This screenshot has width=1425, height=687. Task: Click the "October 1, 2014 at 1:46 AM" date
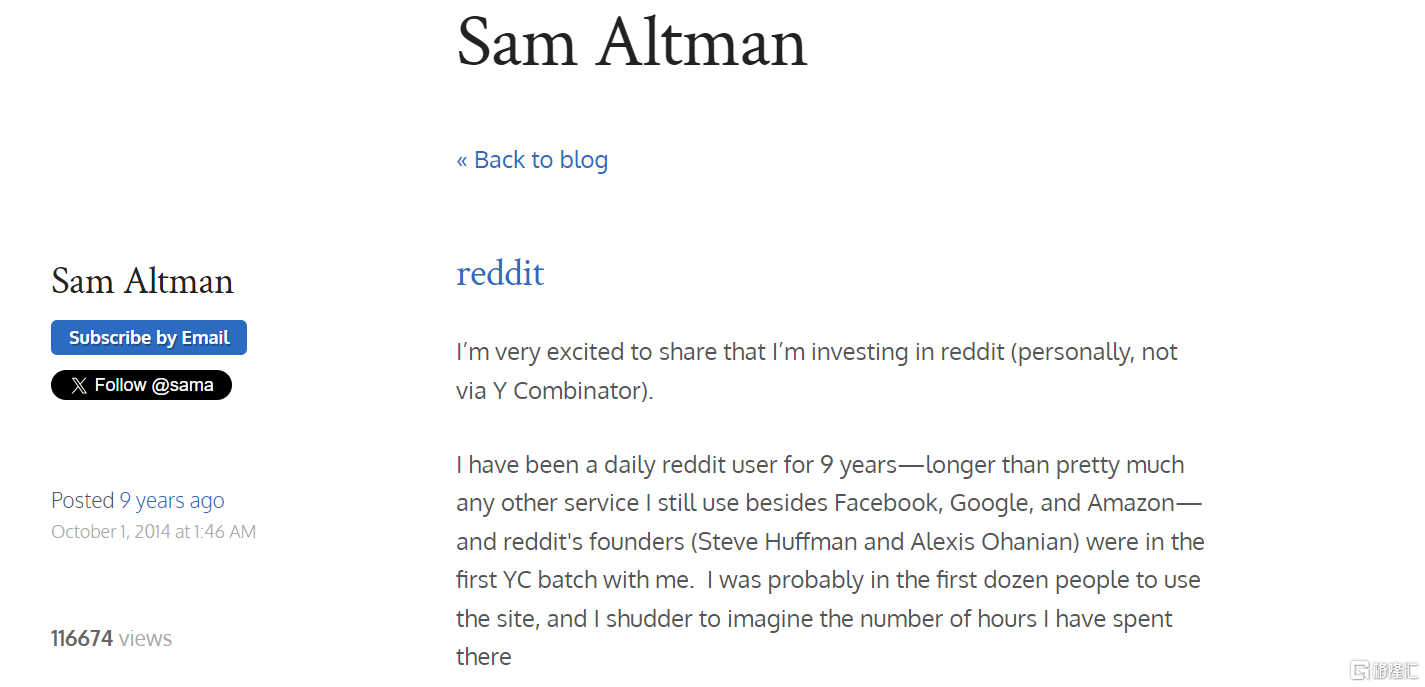tap(153, 532)
